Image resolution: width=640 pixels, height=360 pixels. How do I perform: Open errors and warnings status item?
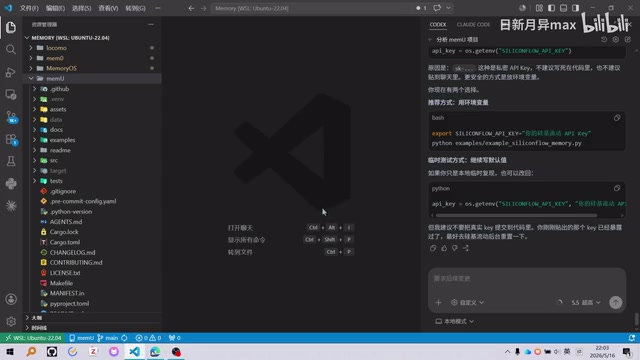[x=148, y=338]
